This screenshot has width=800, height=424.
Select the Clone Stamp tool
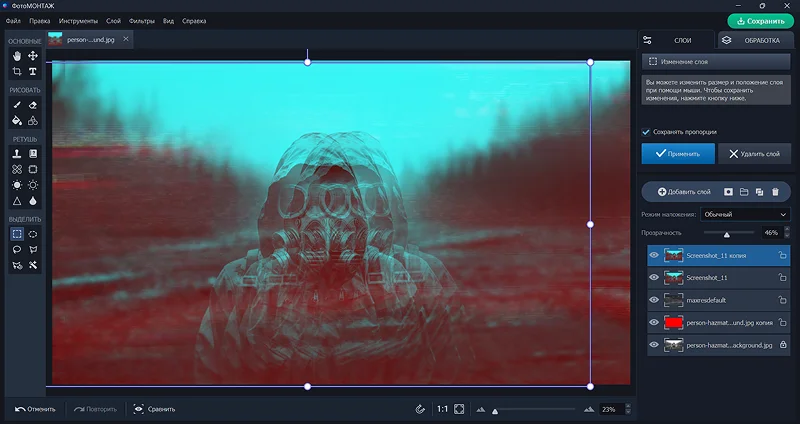pos(17,154)
